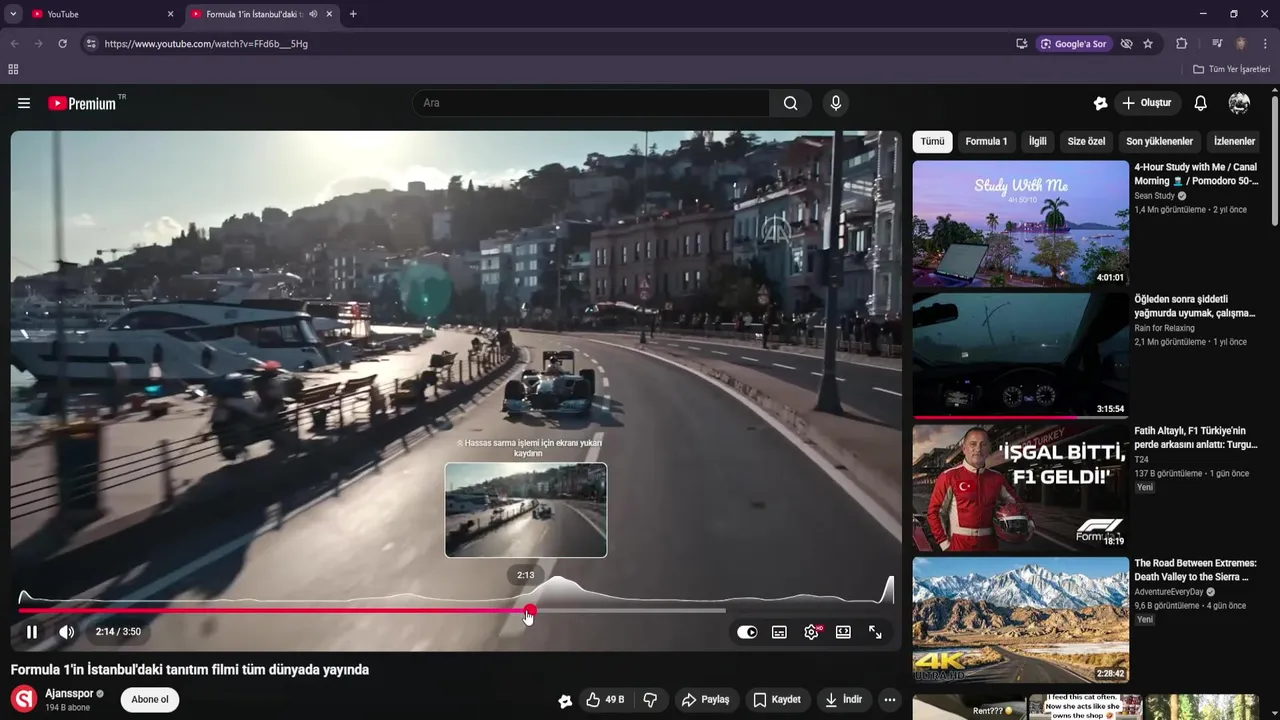The image size is (1280, 720).
Task: Open Tüm Yer İşaretleri bookmarks folder
Action: [x=1231, y=69]
